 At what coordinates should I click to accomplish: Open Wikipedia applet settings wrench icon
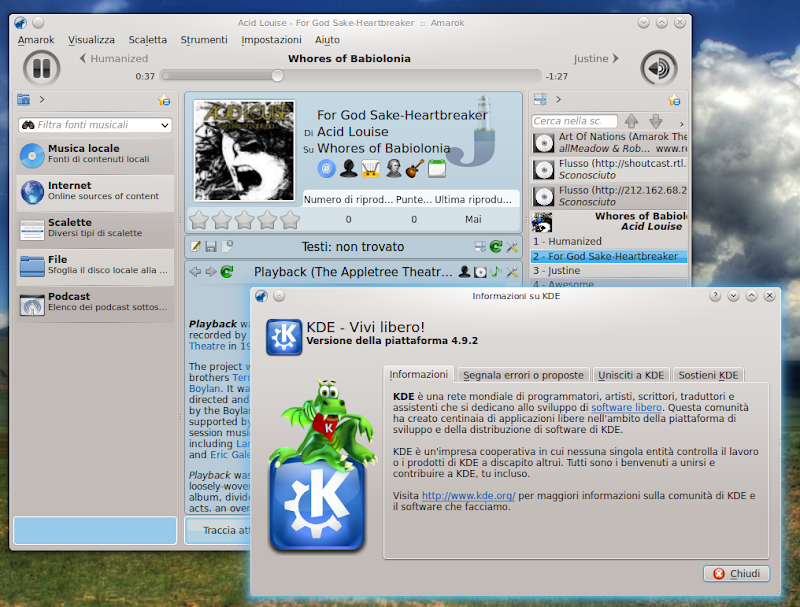tap(512, 272)
